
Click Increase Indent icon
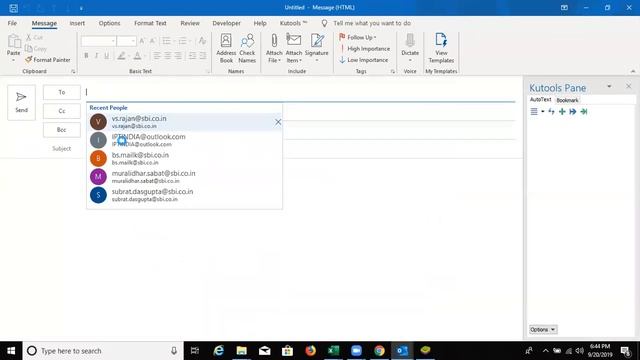[x=203, y=56]
